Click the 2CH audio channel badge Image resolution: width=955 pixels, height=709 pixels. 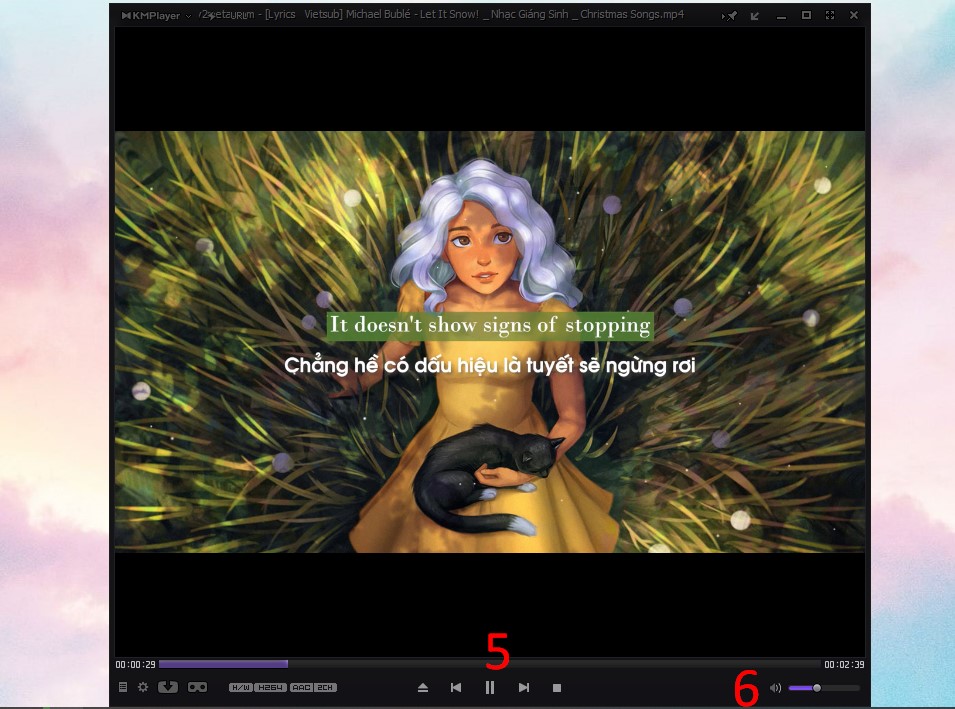click(x=325, y=688)
